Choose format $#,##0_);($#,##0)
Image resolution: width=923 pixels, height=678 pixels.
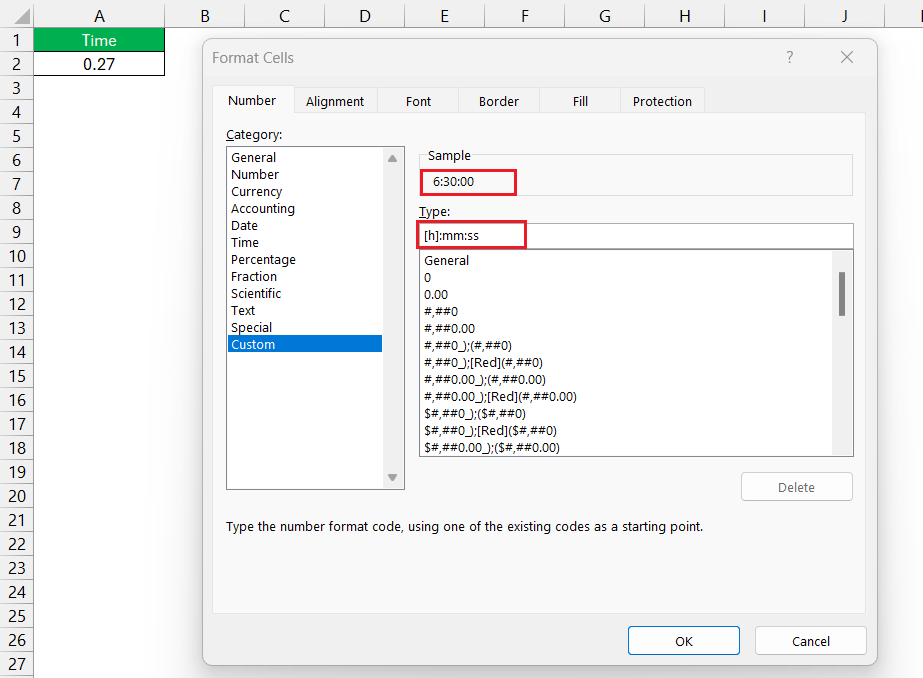[626, 413]
